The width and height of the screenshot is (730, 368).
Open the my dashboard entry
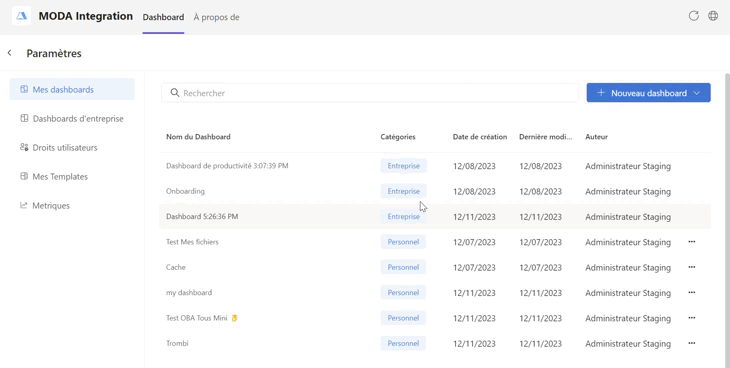189,293
